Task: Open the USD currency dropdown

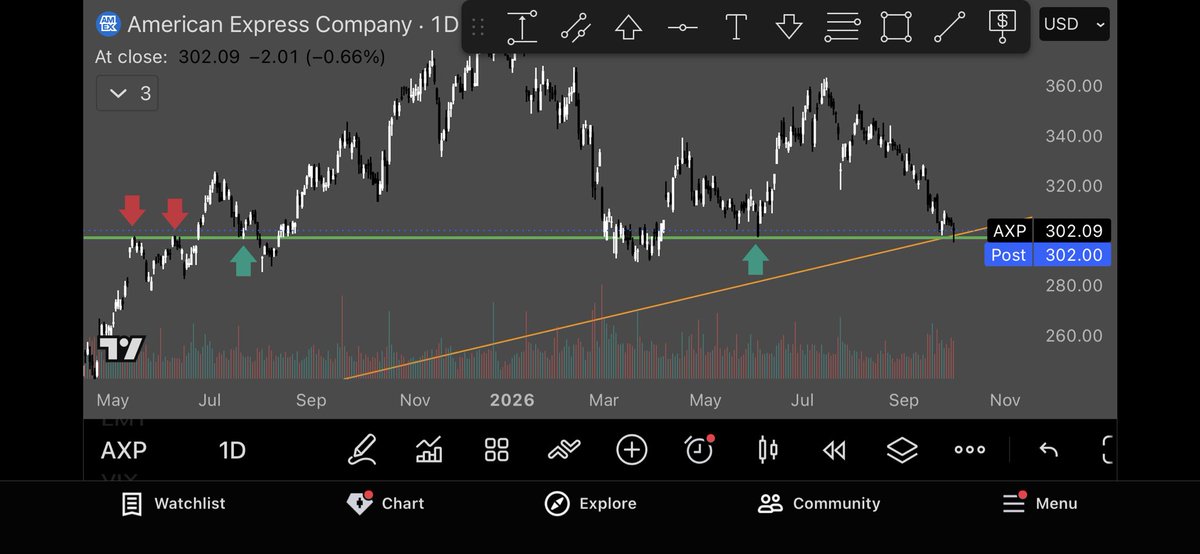Action: click(1075, 24)
